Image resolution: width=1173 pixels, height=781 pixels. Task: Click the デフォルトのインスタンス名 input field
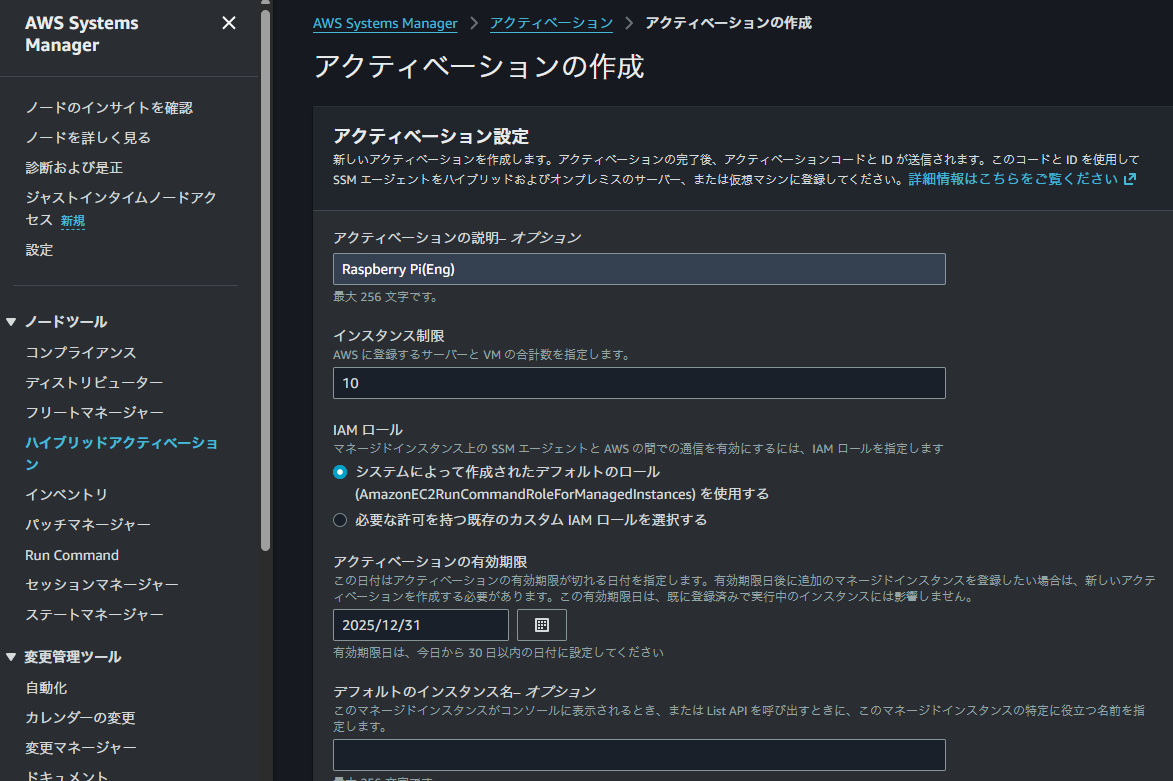pyautogui.click(x=639, y=754)
